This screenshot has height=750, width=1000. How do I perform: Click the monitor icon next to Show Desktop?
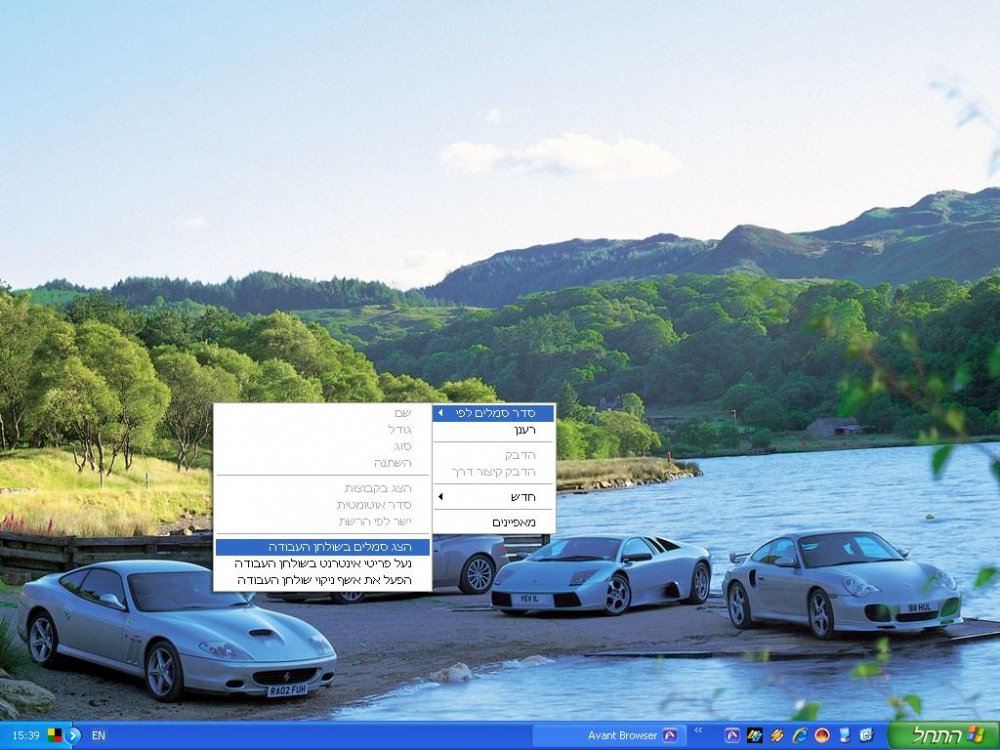pos(844,735)
